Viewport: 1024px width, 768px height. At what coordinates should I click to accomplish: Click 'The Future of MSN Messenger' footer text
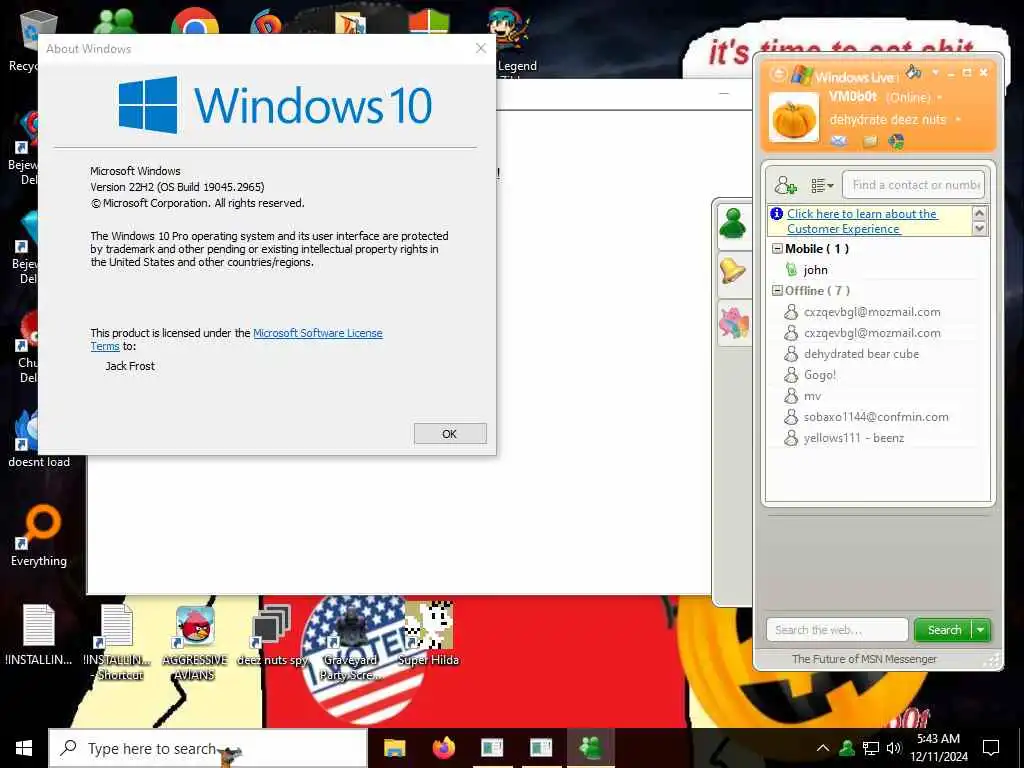(x=864, y=659)
